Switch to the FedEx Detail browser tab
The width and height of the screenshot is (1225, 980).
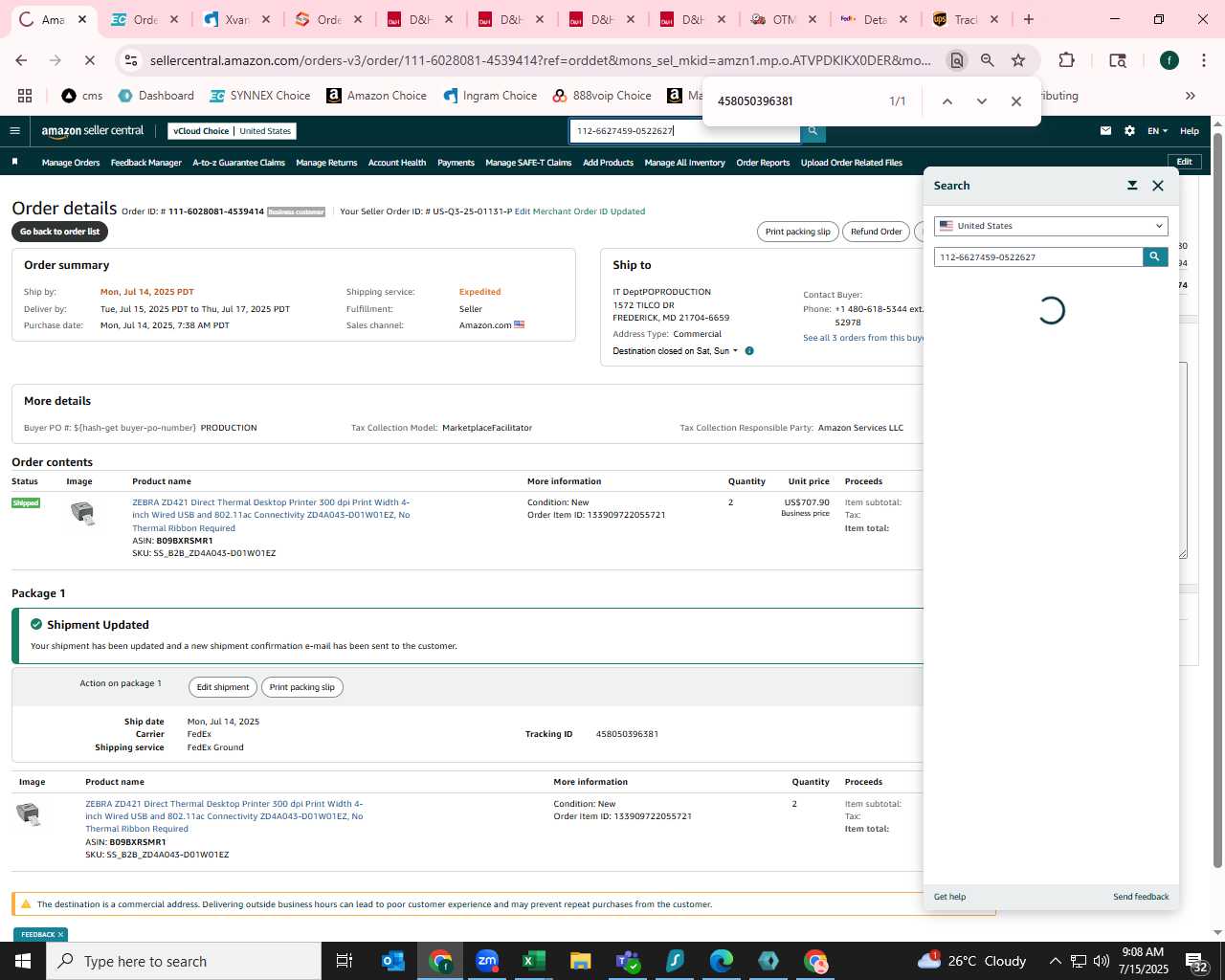pos(874,19)
